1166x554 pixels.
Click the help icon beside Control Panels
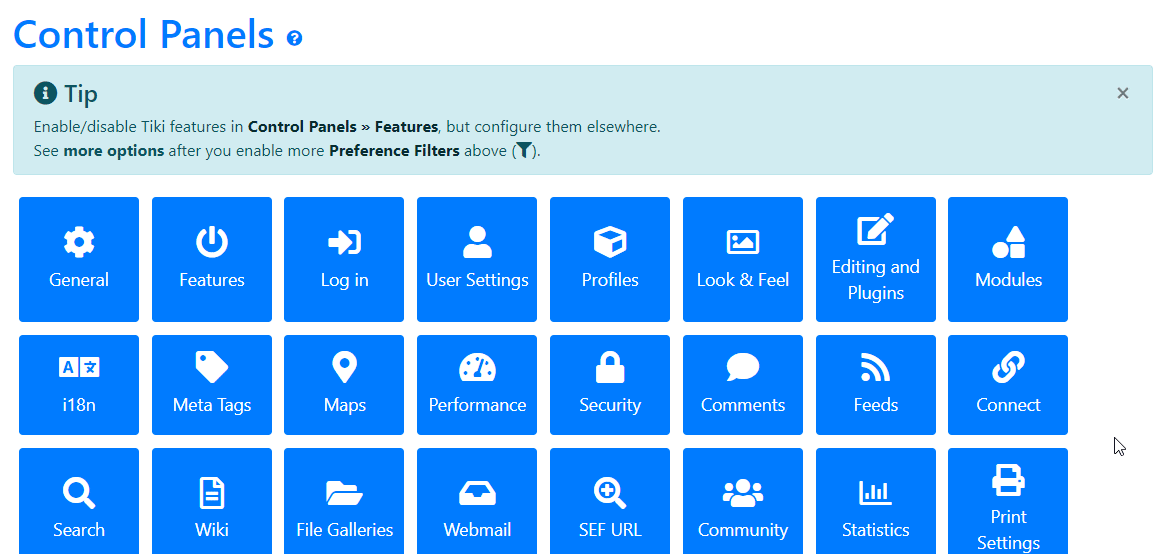click(294, 38)
